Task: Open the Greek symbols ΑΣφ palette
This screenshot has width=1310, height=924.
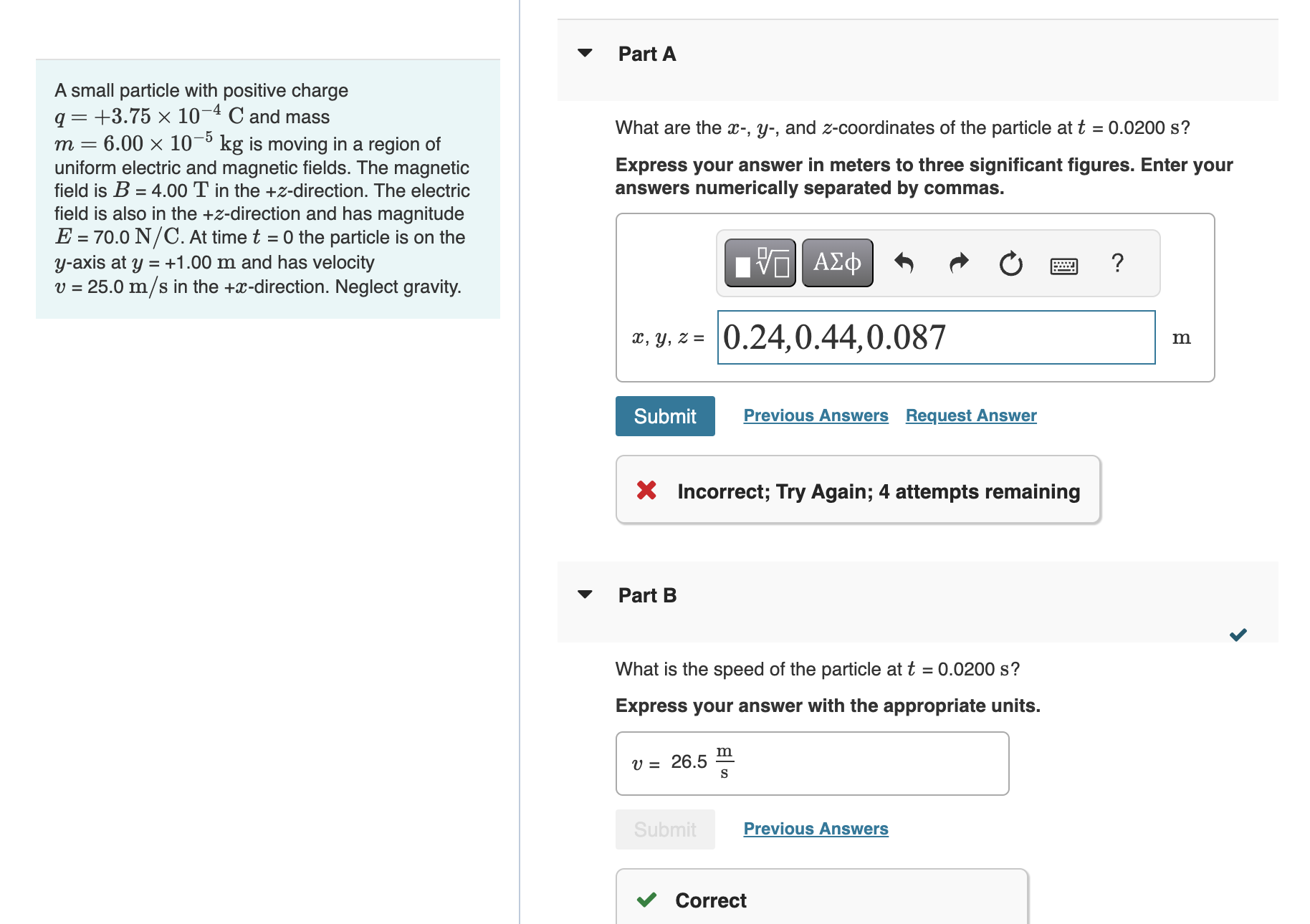Action: click(836, 262)
